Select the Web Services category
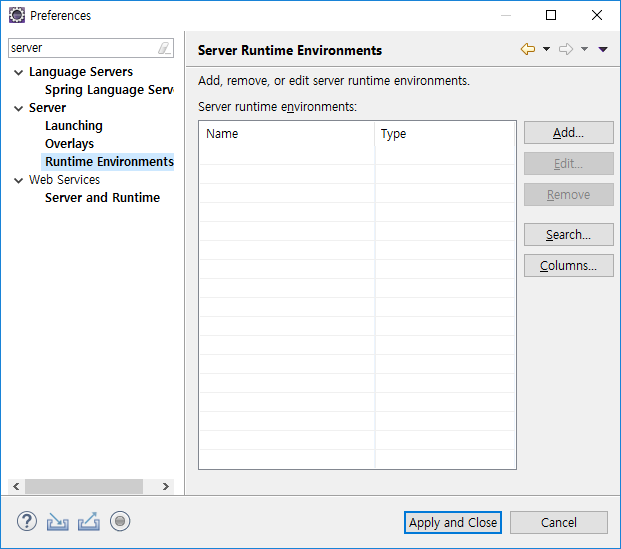This screenshot has width=621, height=549. (64, 180)
